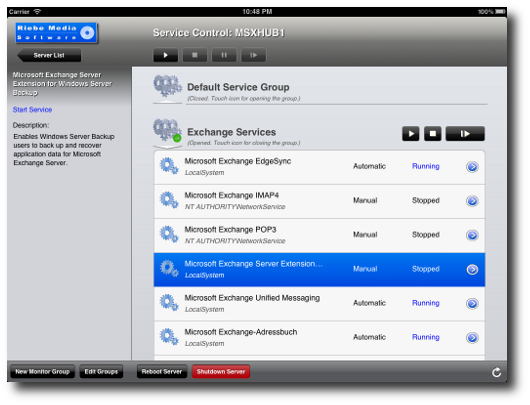This screenshot has width=530, height=405.
Task: Click Automatic startup type of Exchange-Adressbuch
Action: (369, 337)
